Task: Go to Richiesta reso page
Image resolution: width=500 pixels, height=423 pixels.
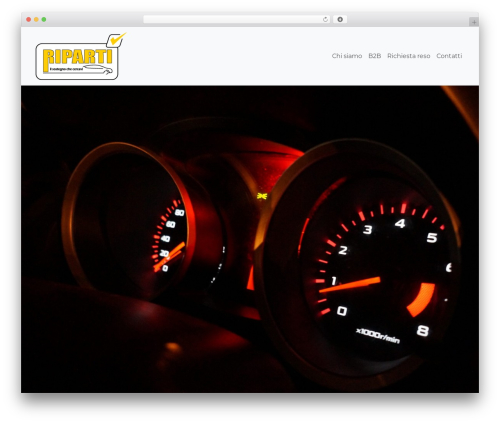Action: pyautogui.click(x=409, y=56)
